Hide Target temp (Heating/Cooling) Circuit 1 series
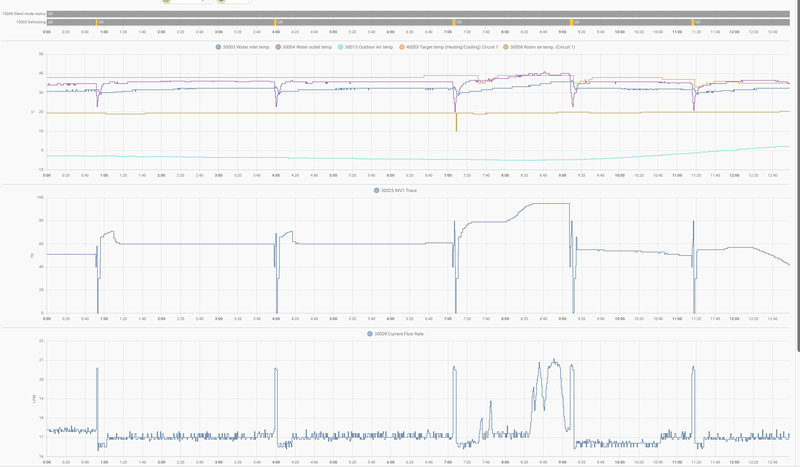 coord(452,47)
